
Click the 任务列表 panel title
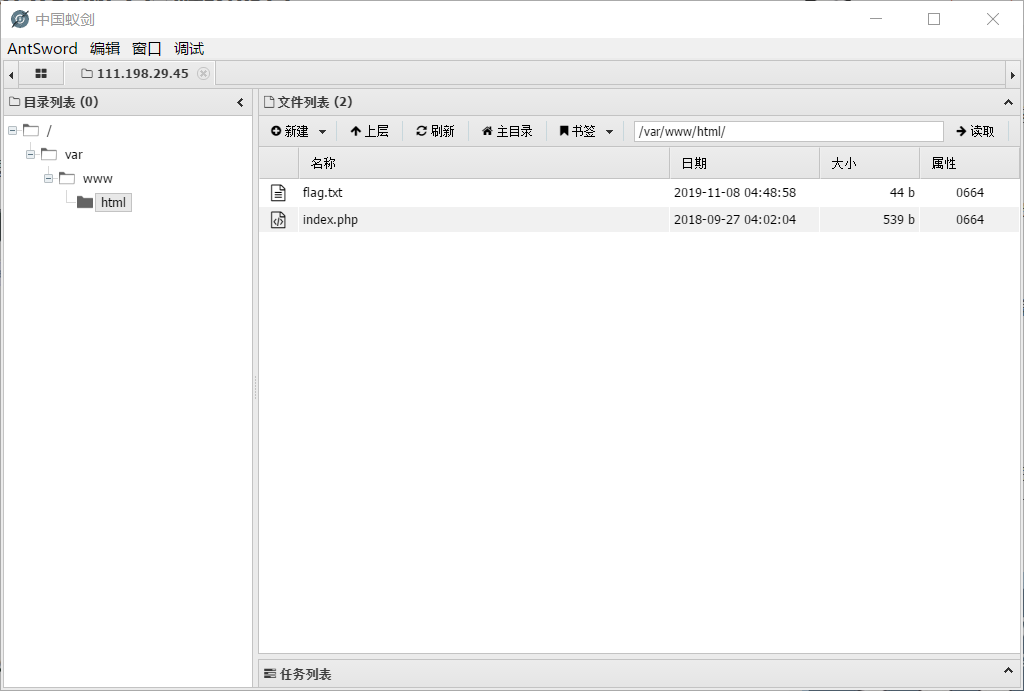[x=305, y=674]
